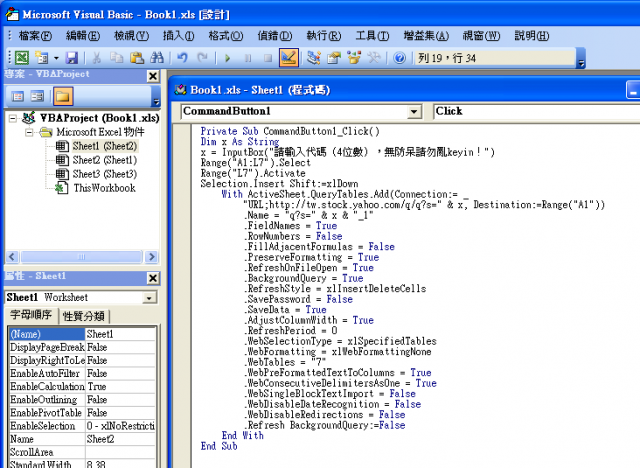The height and width of the screenshot is (468, 640).
Task: Open the Properties Window toolbar icon
Action: click(334, 58)
